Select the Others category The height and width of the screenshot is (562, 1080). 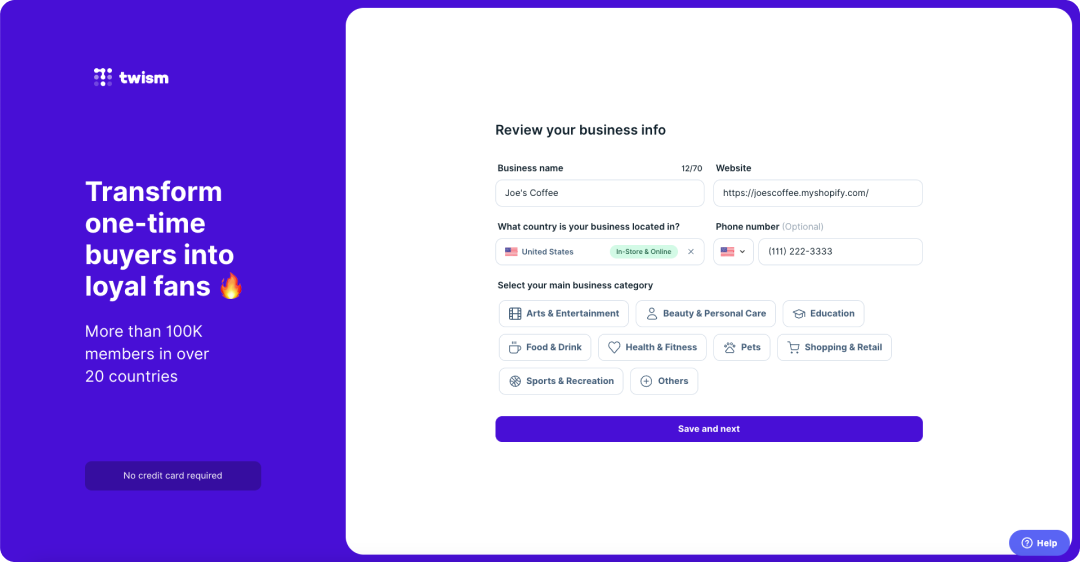[664, 381]
